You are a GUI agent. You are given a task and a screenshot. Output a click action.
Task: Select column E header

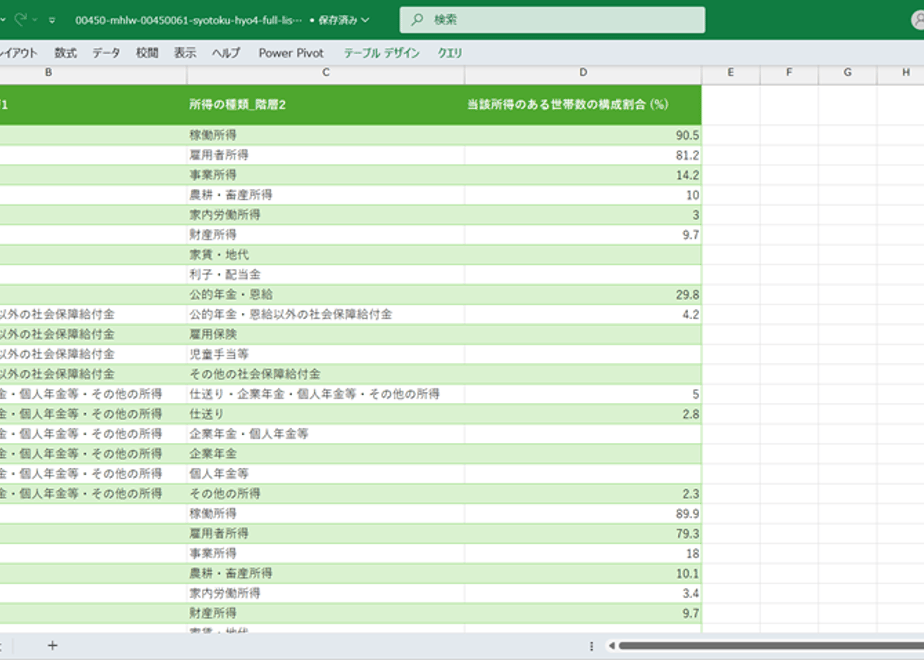(731, 72)
